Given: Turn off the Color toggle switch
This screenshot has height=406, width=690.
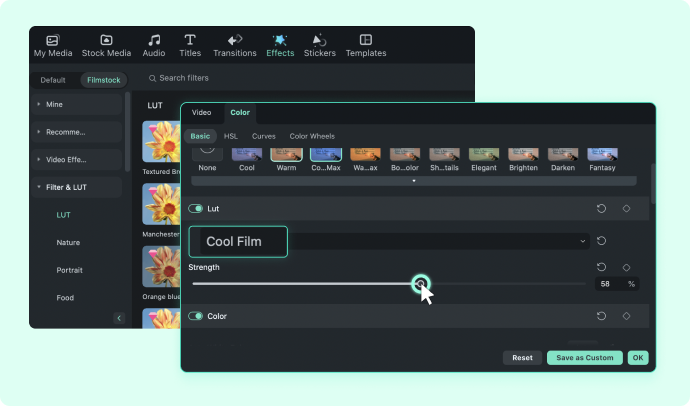Looking at the screenshot, I should 195,316.
